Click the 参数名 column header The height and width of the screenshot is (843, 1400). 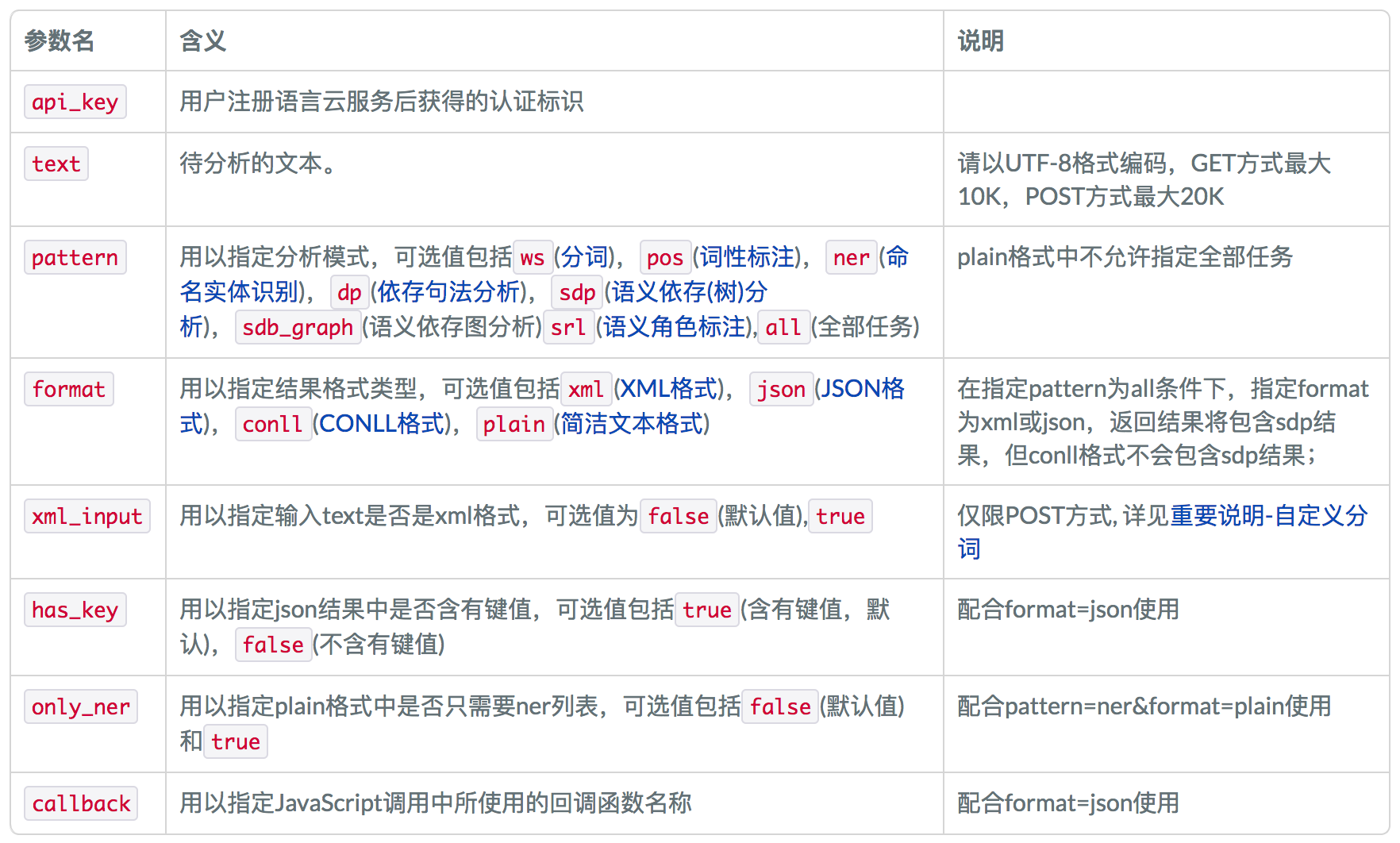(x=58, y=41)
